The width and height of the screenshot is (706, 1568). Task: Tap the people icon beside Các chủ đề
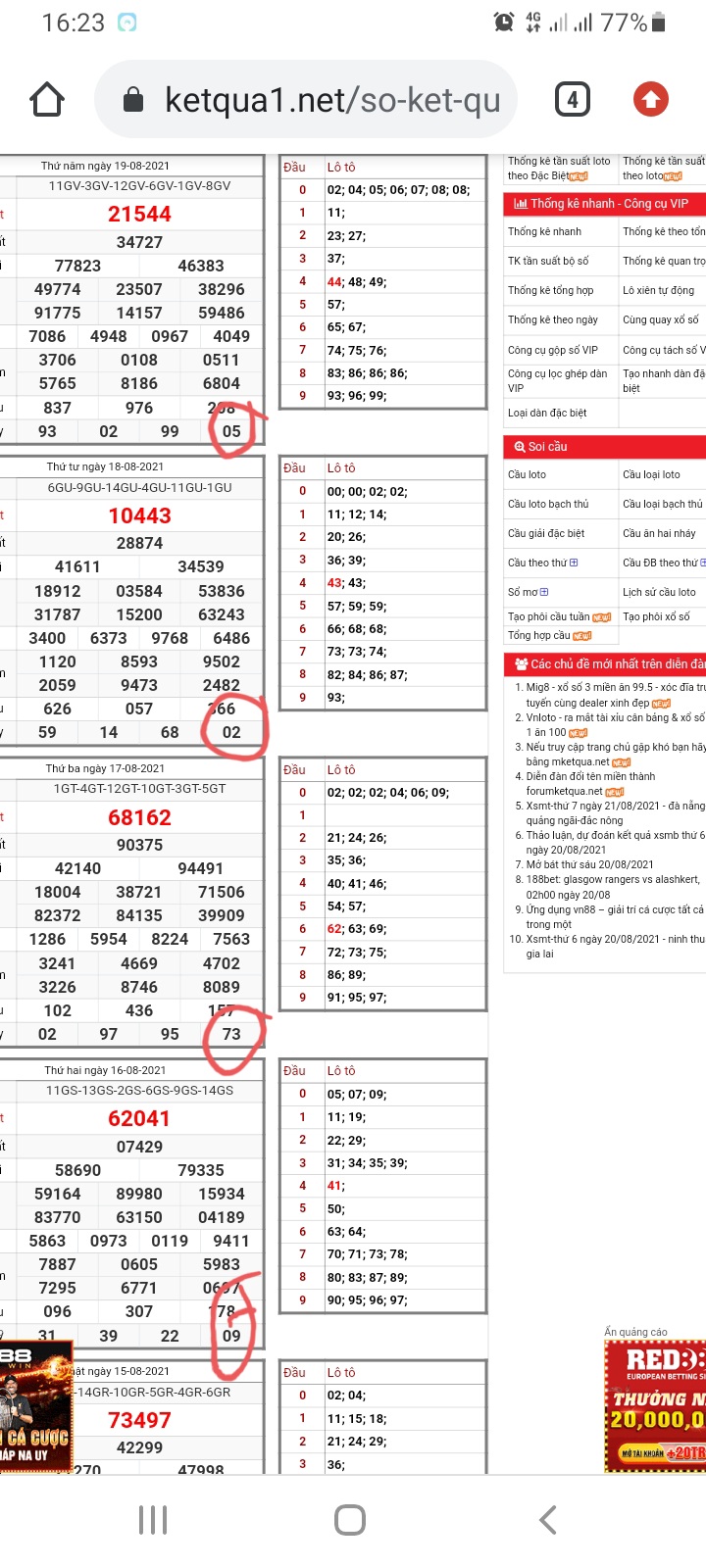[521, 664]
